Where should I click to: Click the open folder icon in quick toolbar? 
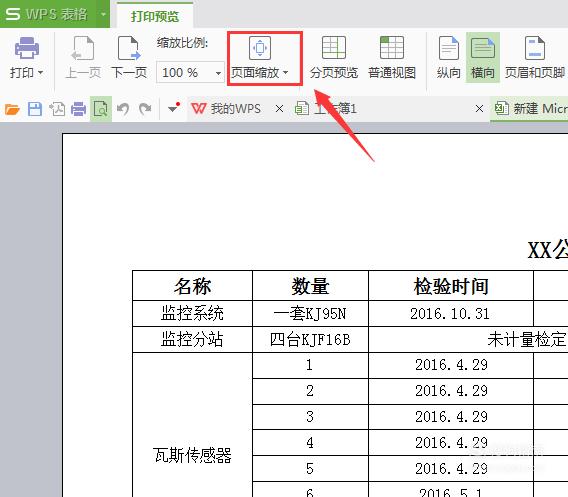click(12, 109)
